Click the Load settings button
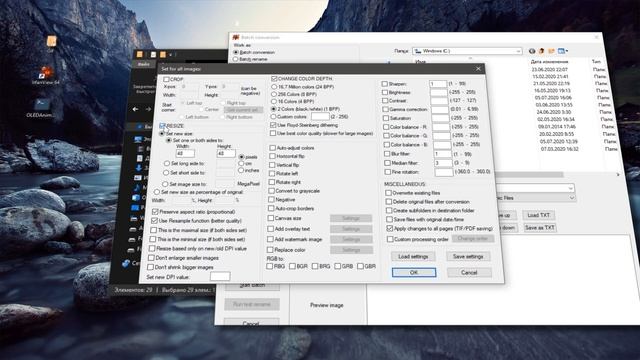Image resolution: width=640 pixels, height=360 pixels. click(x=413, y=256)
